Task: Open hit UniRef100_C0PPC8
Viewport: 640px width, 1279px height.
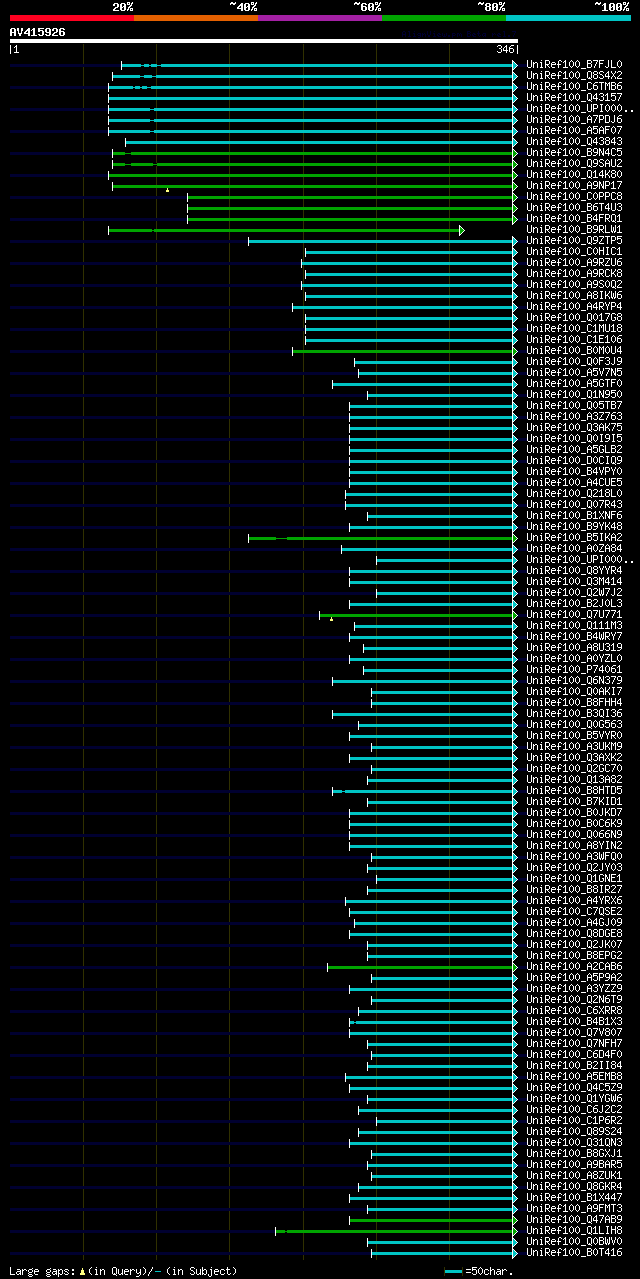Action: point(574,196)
